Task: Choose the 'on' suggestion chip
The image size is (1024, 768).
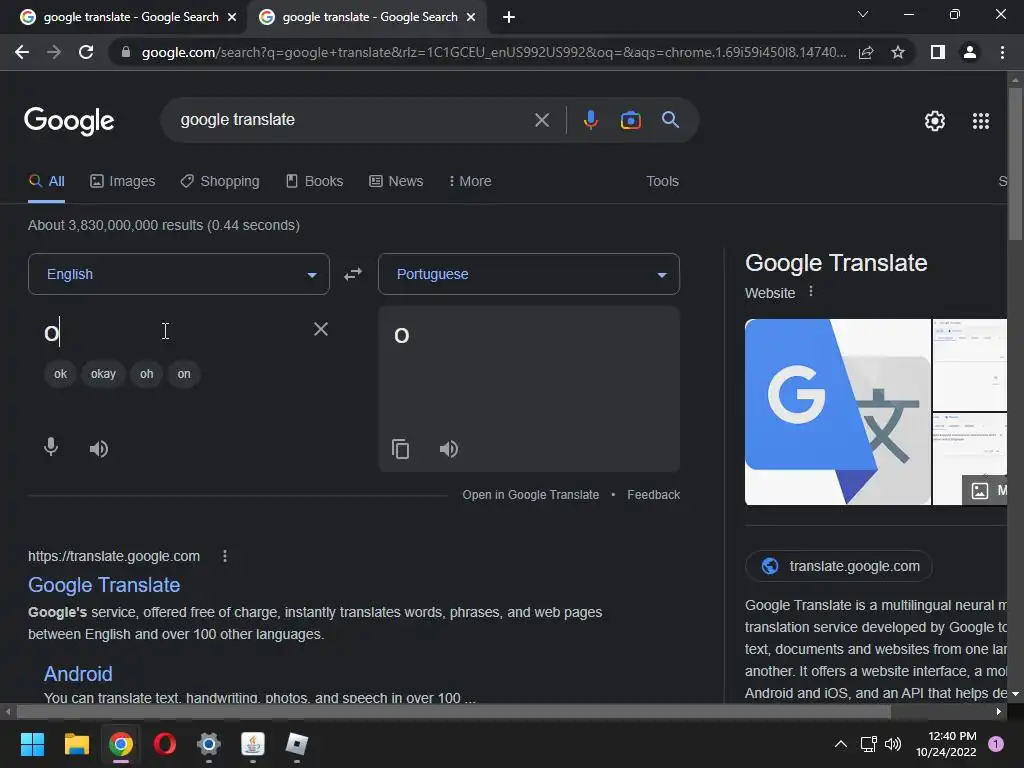Action: point(184,374)
